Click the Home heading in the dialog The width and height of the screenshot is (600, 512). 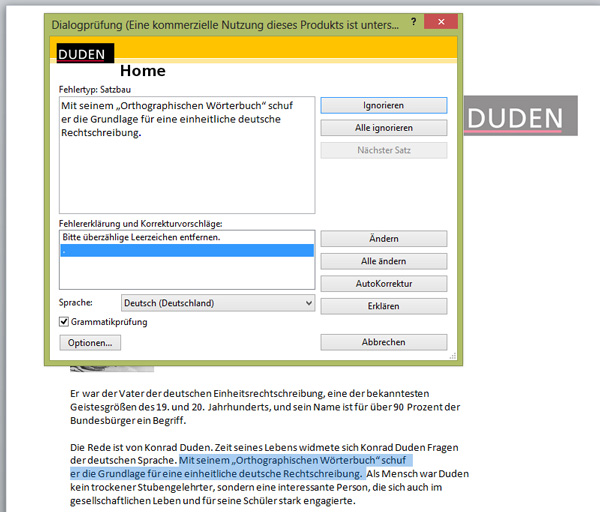142,72
